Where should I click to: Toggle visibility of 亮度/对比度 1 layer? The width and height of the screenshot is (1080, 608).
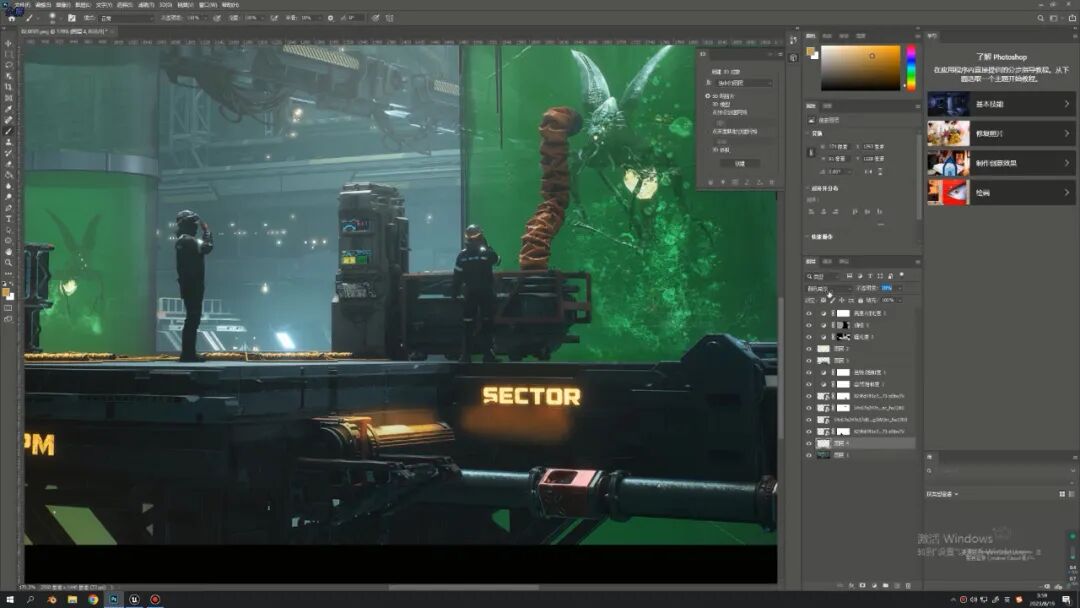pos(809,313)
